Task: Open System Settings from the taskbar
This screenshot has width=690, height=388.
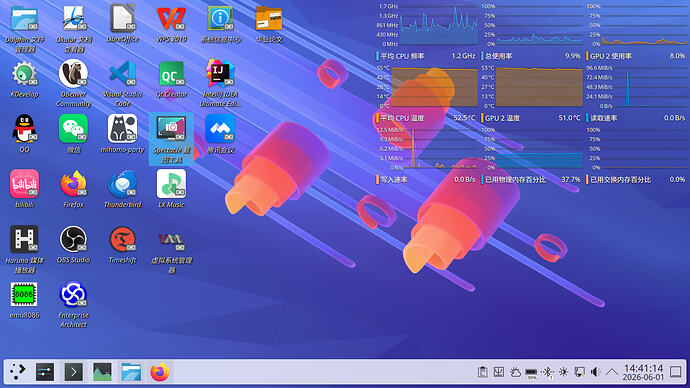Action: tap(45, 372)
